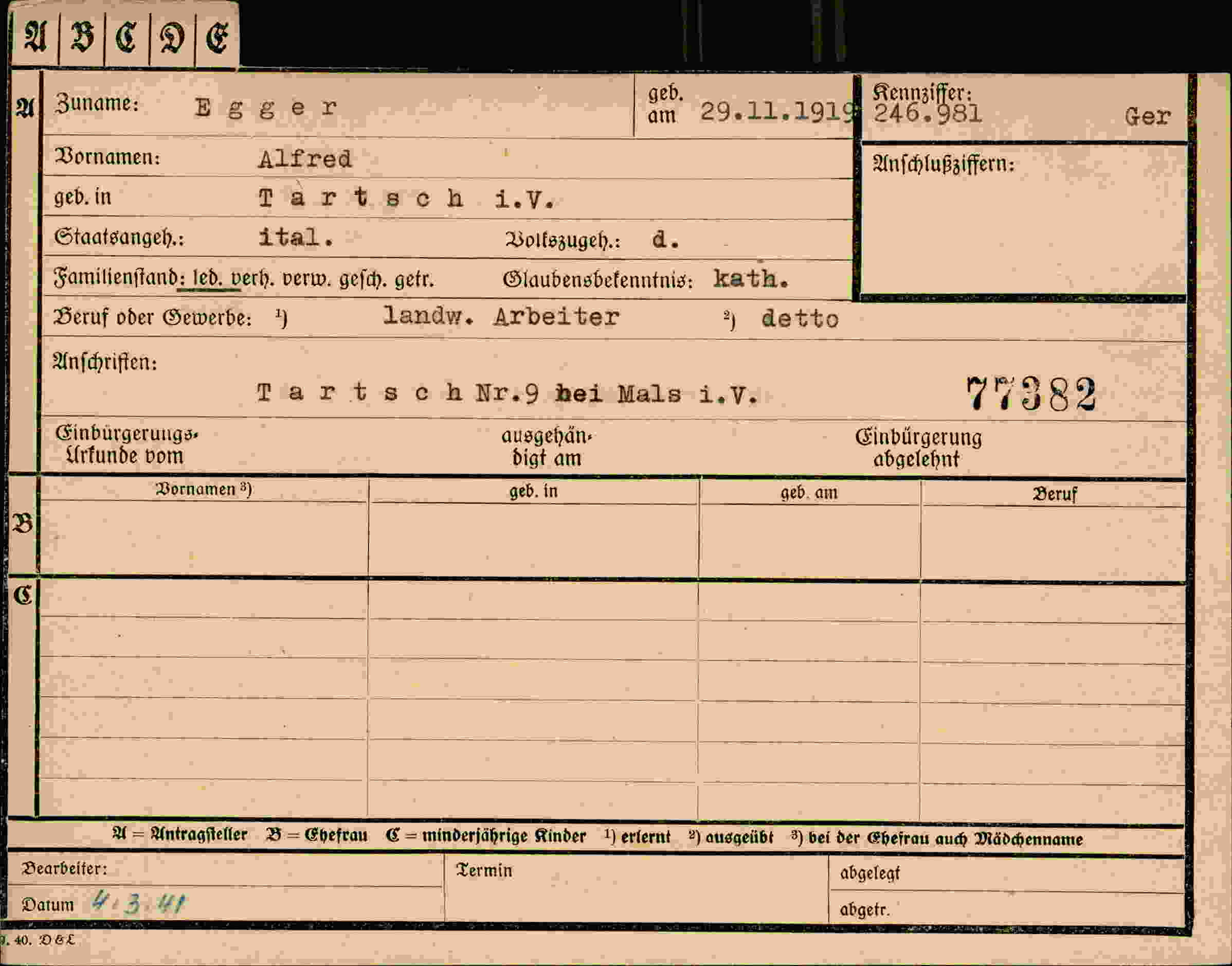Click the 'Beruf' column header
The height and width of the screenshot is (966, 1232).
[1055, 494]
